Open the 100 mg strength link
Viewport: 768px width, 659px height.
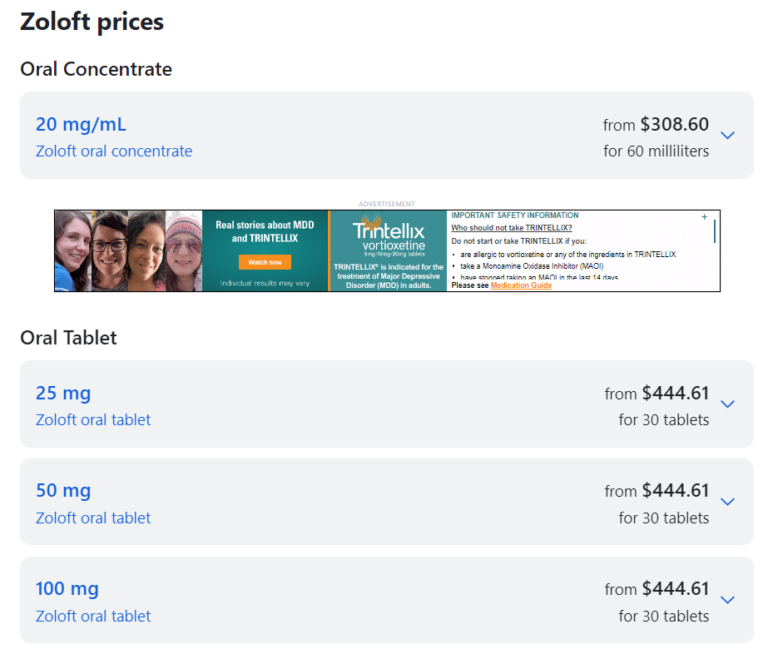(x=67, y=589)
